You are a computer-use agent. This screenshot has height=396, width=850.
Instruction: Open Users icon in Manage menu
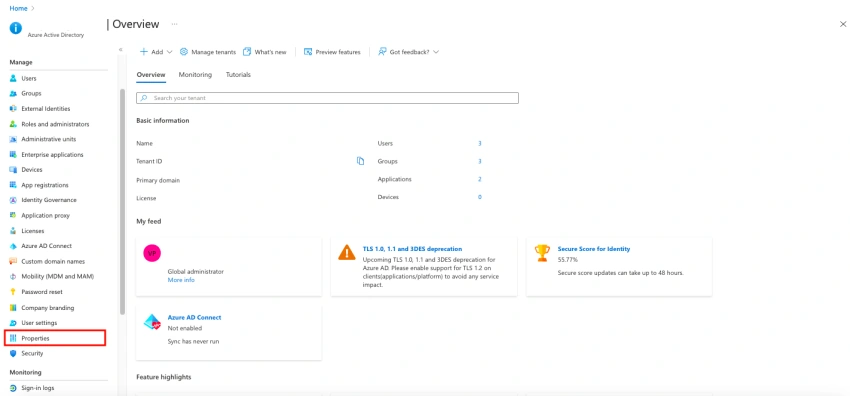14,79
